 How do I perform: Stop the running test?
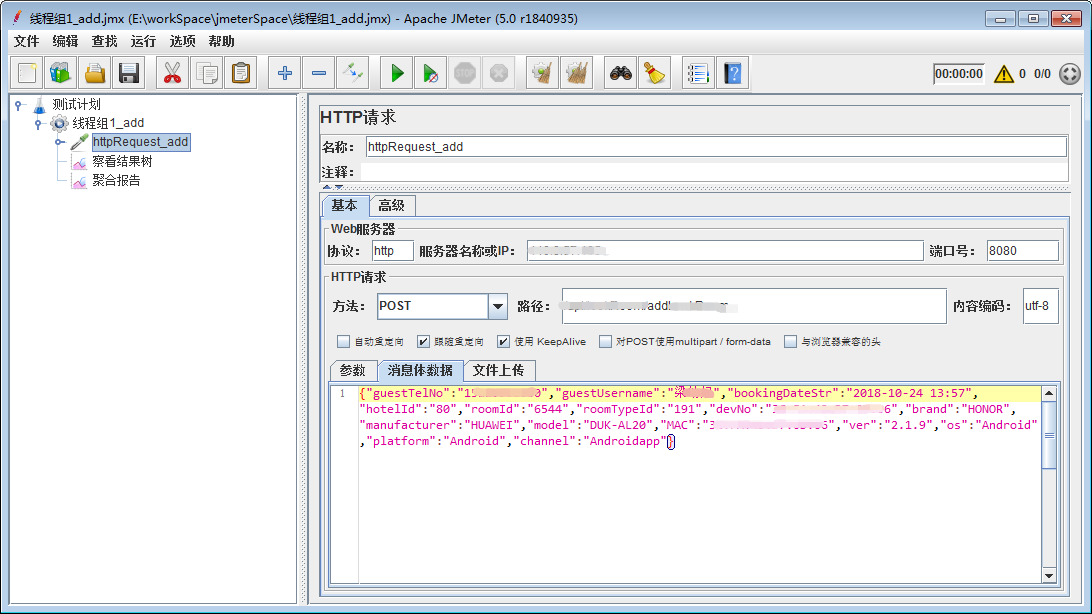click(465, 73)
